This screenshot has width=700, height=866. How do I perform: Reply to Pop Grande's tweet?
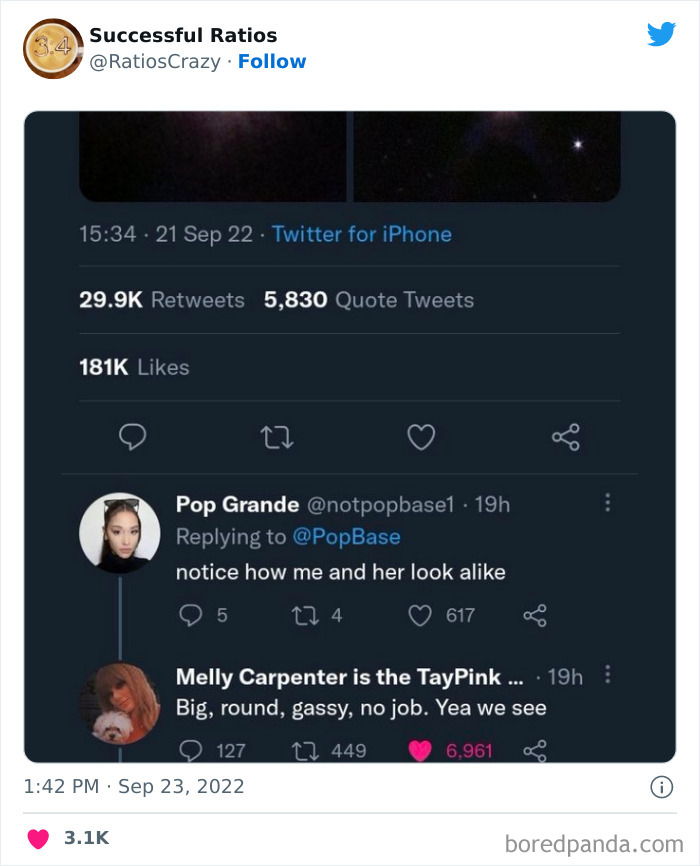coord(191,615)
